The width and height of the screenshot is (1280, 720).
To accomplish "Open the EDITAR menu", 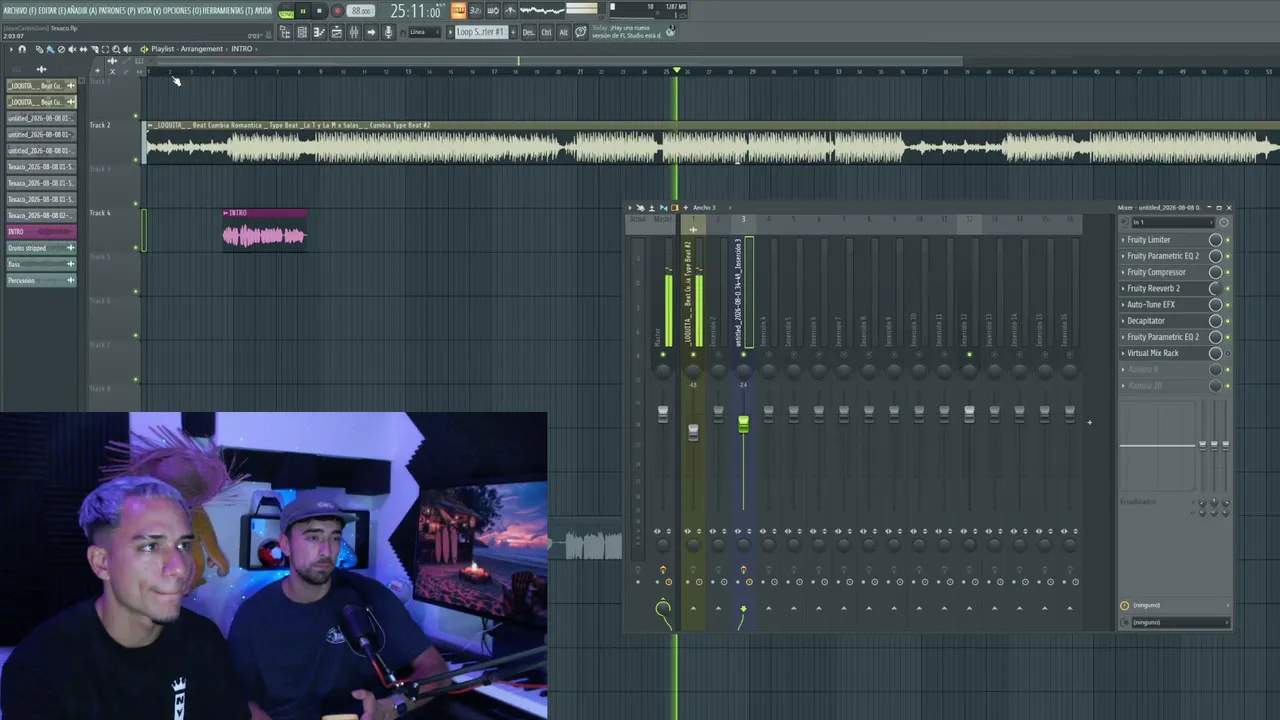I will pos(50,10).
